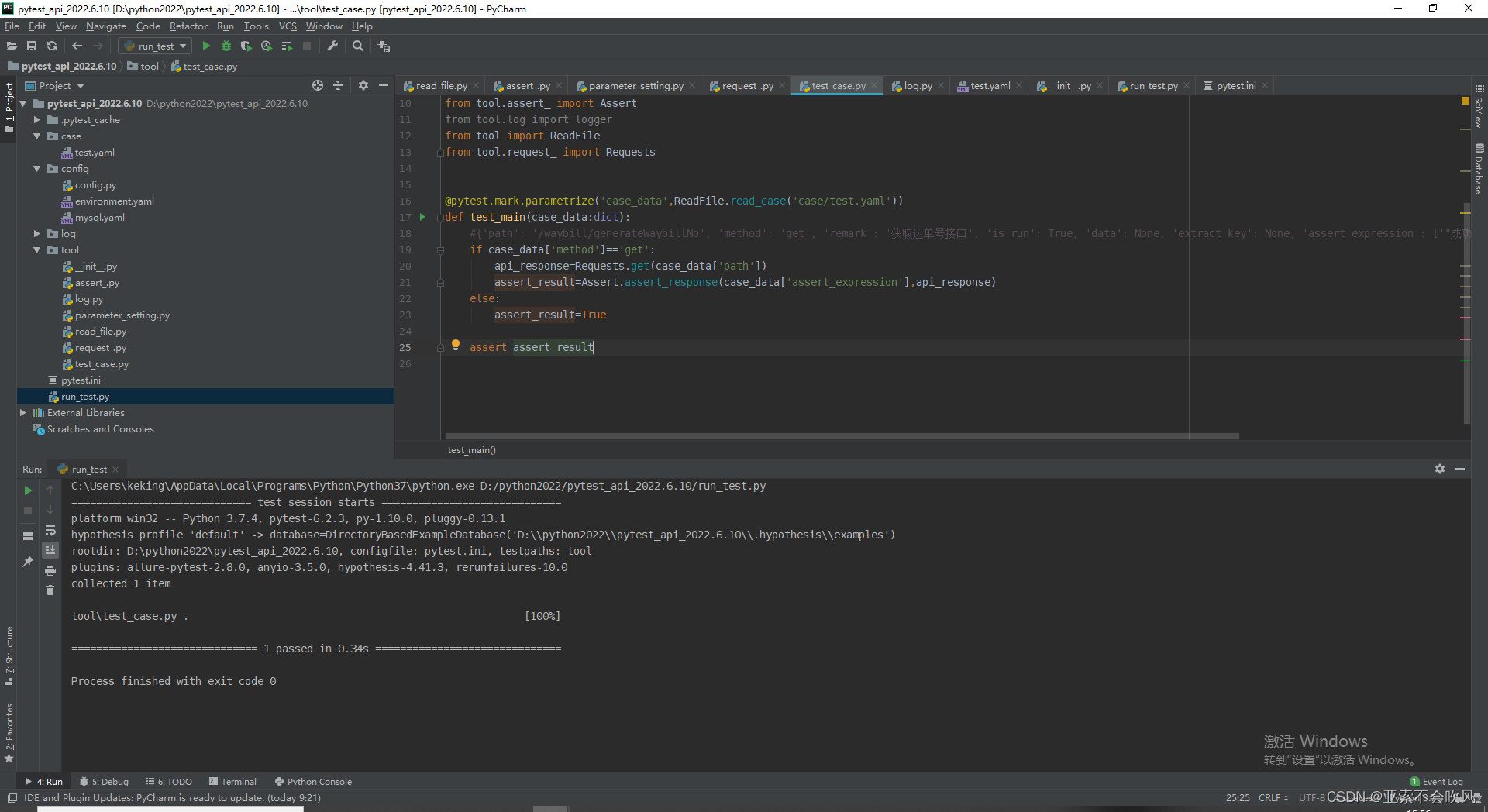Click the editor horizontal scrollbar
The image size is (1488, 812).
tap(842, 436)
